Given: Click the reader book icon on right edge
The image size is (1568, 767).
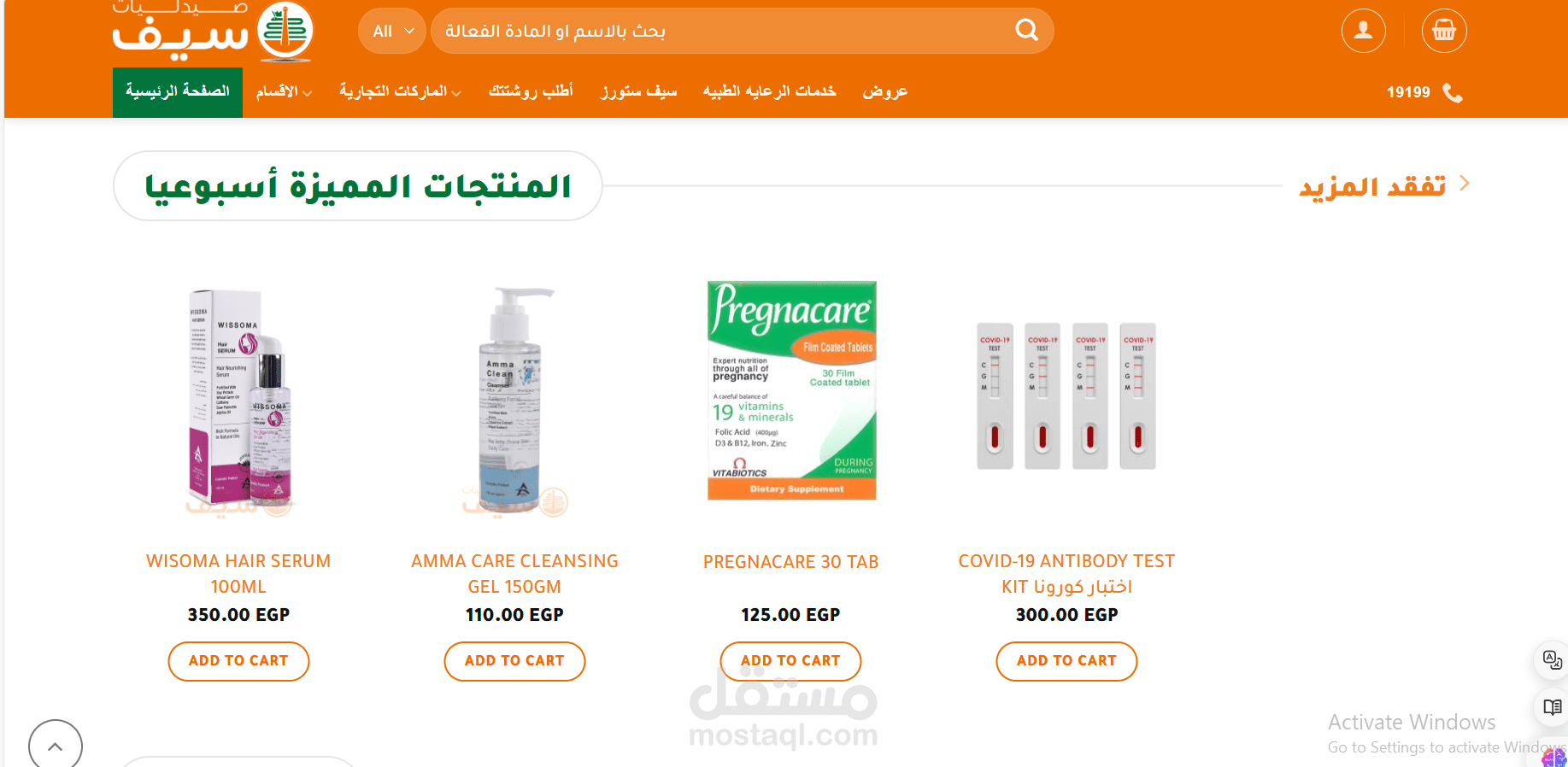Looking at the screenshot, I should [1552, 707].
